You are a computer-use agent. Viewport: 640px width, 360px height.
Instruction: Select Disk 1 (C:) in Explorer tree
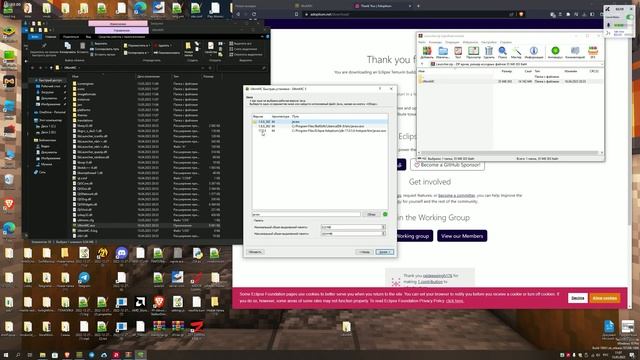48,126
